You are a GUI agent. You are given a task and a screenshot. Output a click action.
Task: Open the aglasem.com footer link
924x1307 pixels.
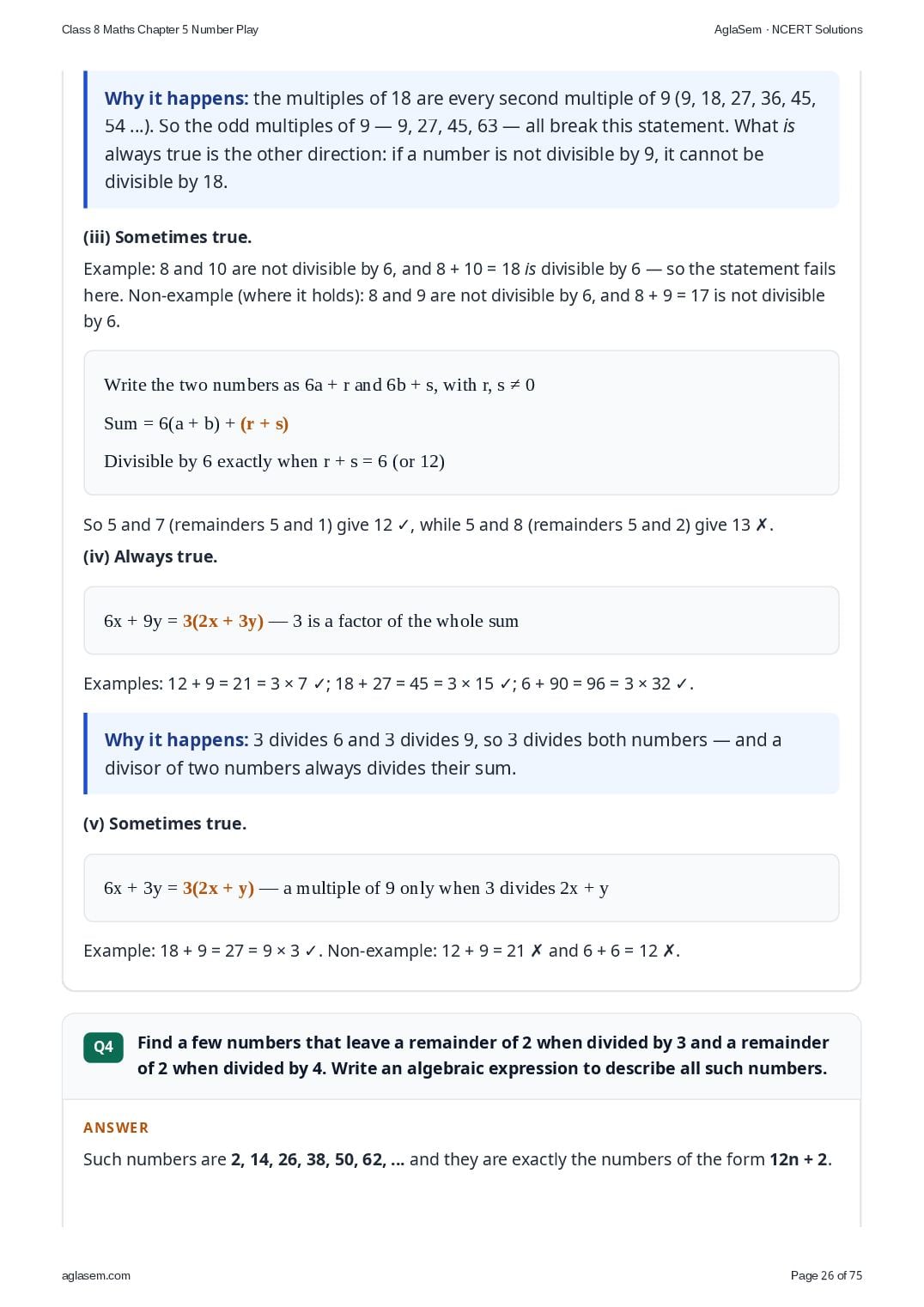96,1275
